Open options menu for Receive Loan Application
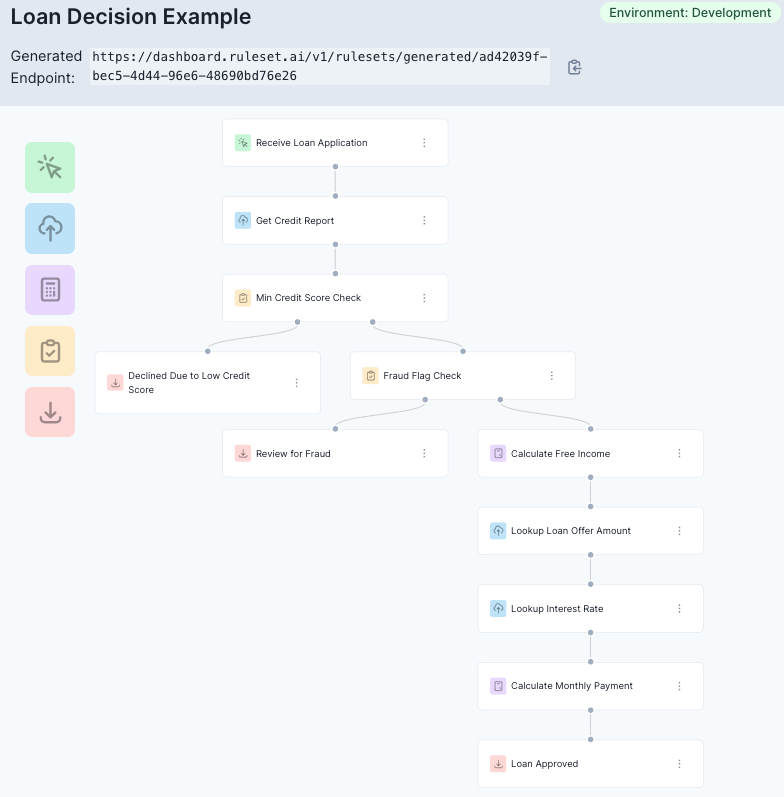The image size is (784, 797). click(x=424, y=143)
